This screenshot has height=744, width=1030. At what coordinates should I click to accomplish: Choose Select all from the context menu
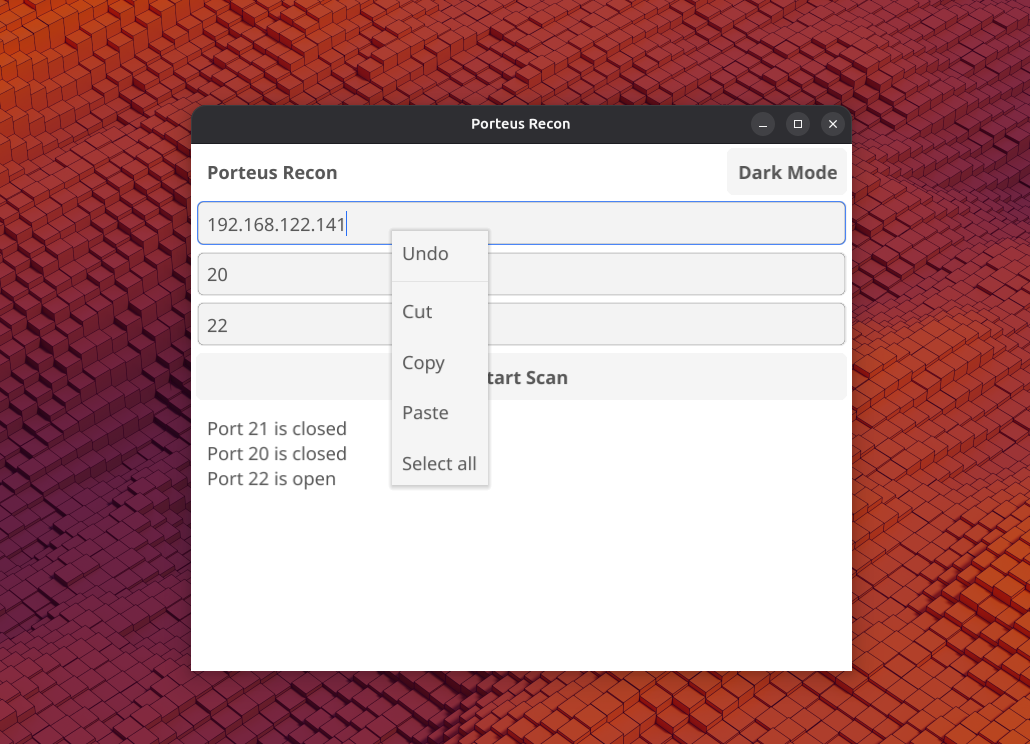pyautogui.click(x=438, y=463)
